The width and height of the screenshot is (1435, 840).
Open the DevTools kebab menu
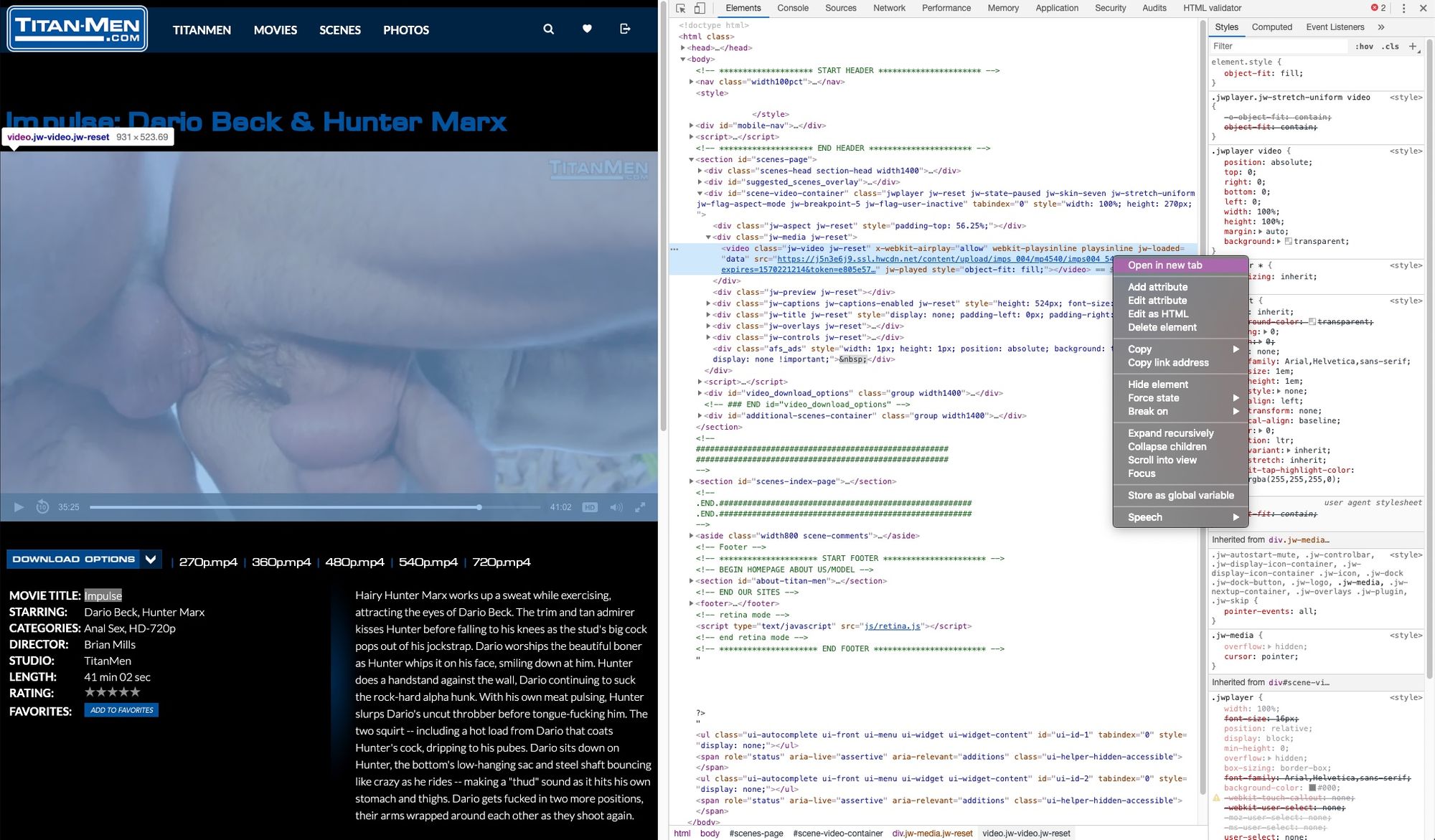click(x=1403, y=8)
